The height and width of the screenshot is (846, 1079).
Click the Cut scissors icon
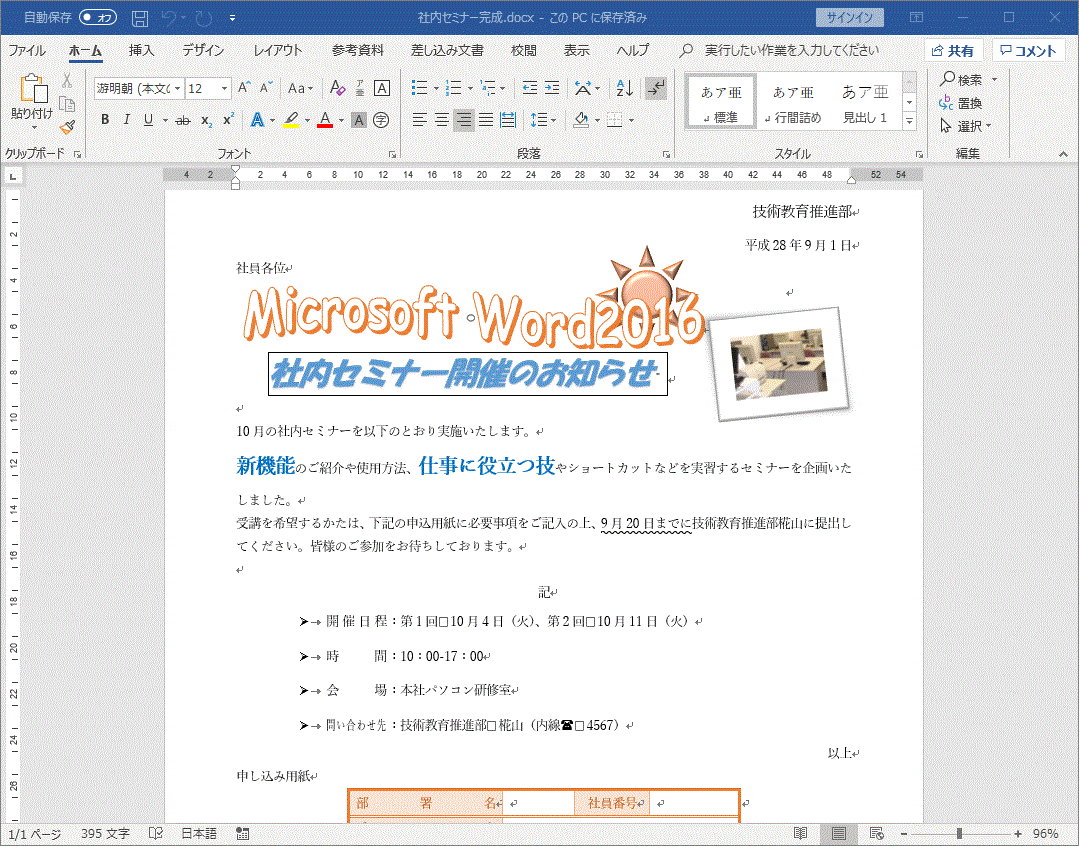67,81
